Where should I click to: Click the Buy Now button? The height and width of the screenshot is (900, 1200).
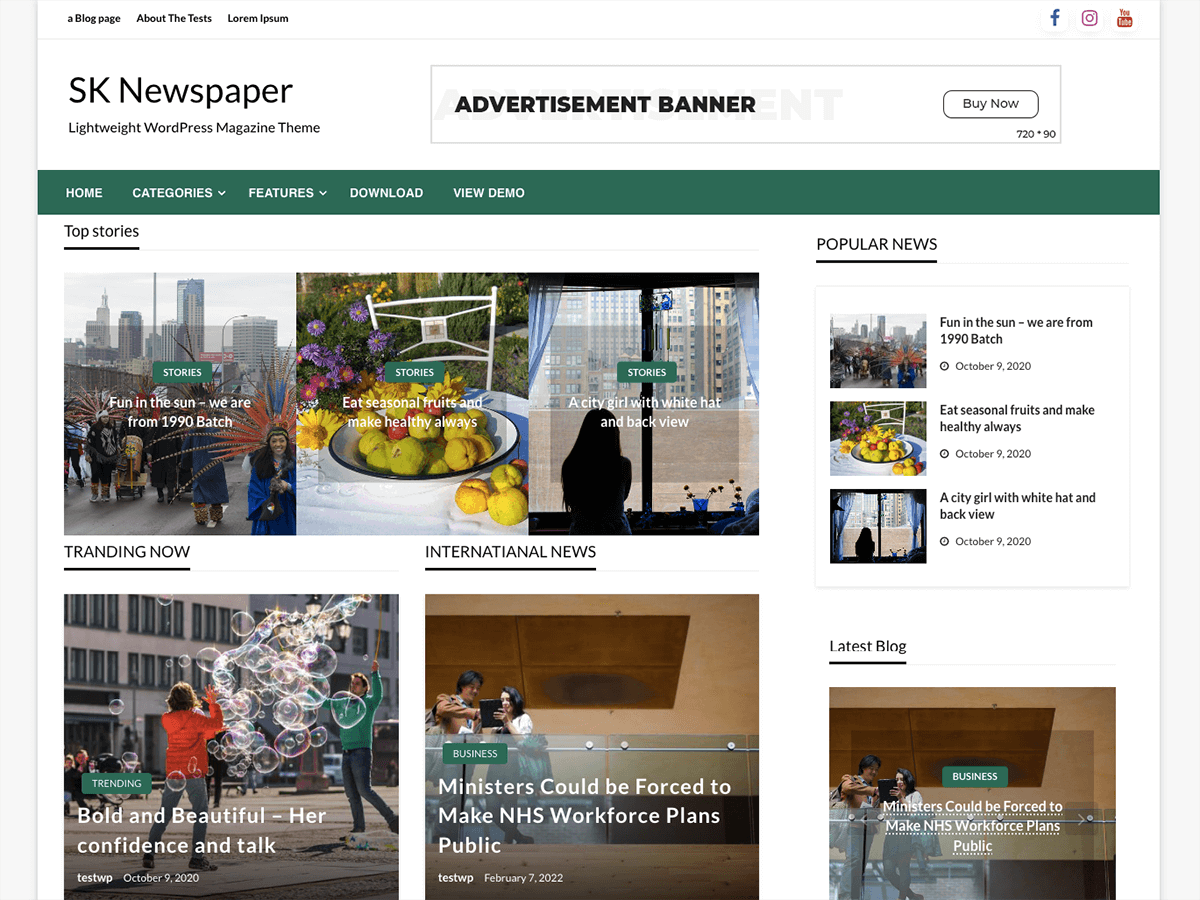(x=990, y=103)
